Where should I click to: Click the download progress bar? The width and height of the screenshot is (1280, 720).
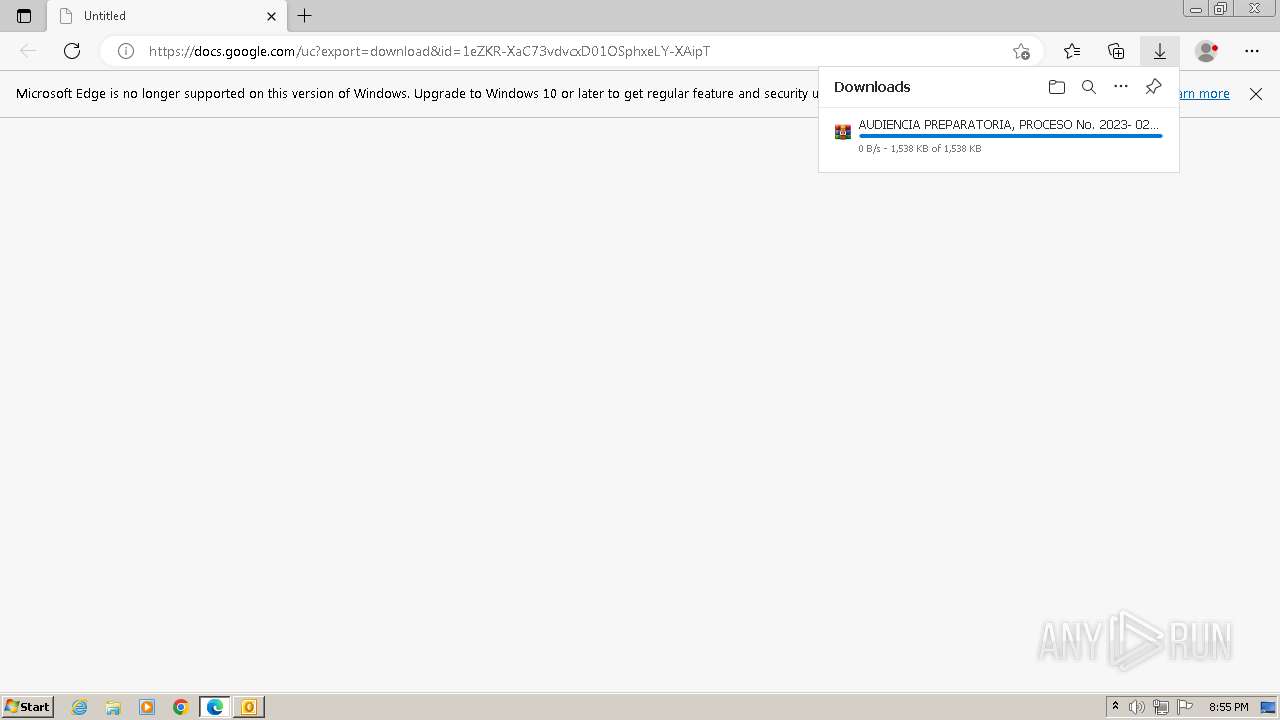1010,136
